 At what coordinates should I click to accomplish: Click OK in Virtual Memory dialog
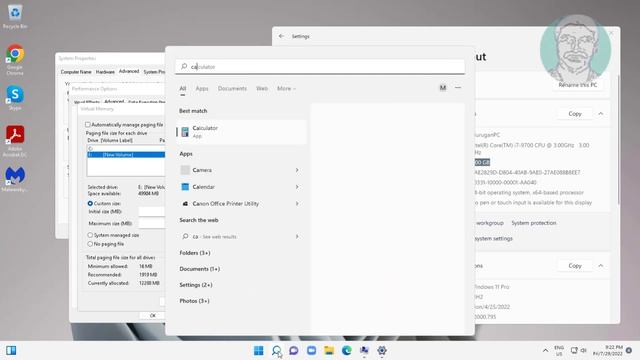(x=152, y=316)
